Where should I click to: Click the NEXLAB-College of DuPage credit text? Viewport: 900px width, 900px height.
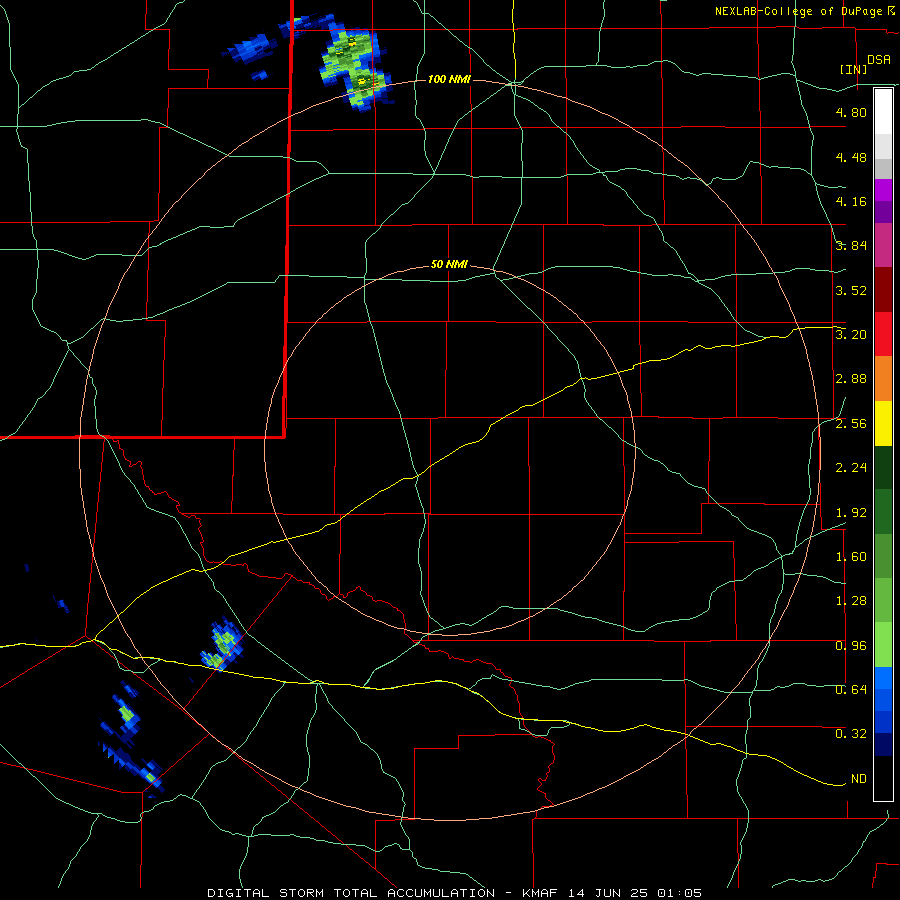pyautogui.click(x=798, y=11)
